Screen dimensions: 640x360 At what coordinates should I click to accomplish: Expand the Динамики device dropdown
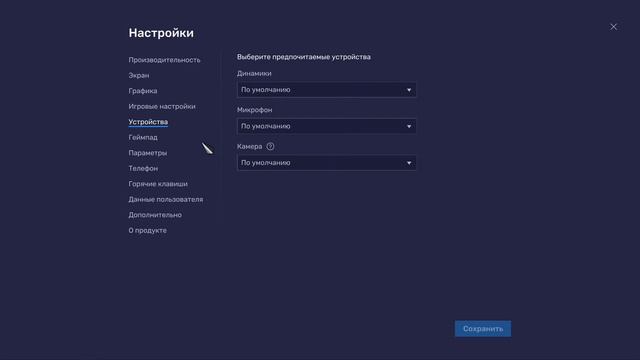click(x=327, y=90)
